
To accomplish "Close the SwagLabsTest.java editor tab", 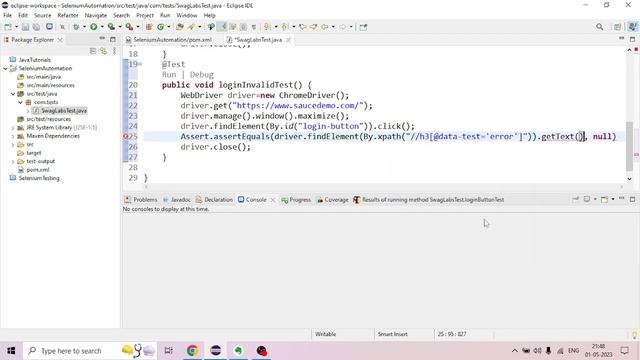I will click(289, 40).
